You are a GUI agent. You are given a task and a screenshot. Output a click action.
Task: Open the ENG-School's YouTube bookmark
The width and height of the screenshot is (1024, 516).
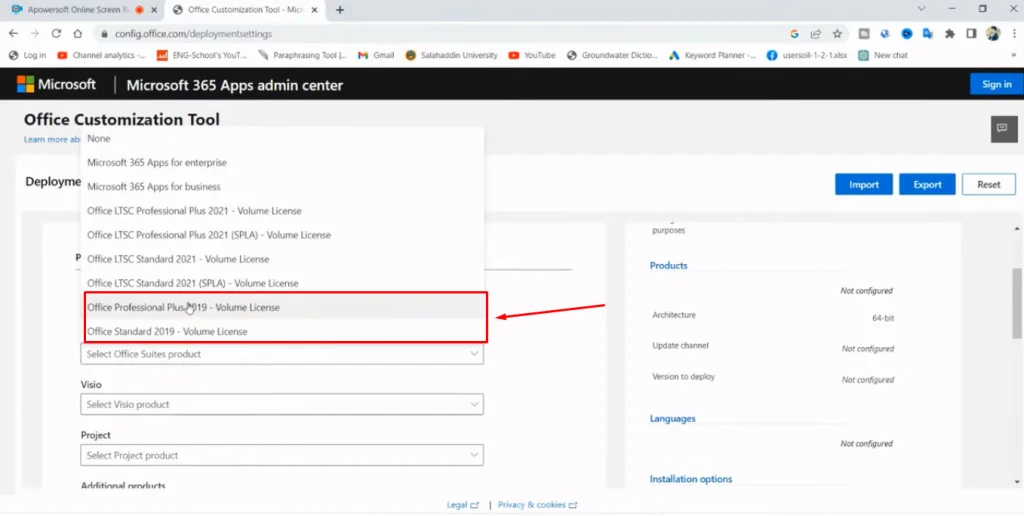[202, 56]
